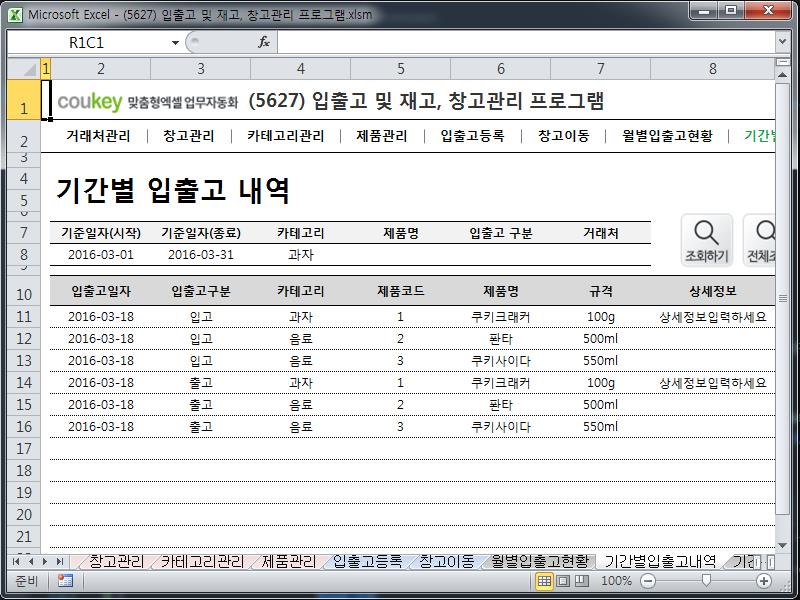The width and height of the screenshot is (800, 600).
Task: Go to previous sheet tab arrow
Action: click(31, 562)
